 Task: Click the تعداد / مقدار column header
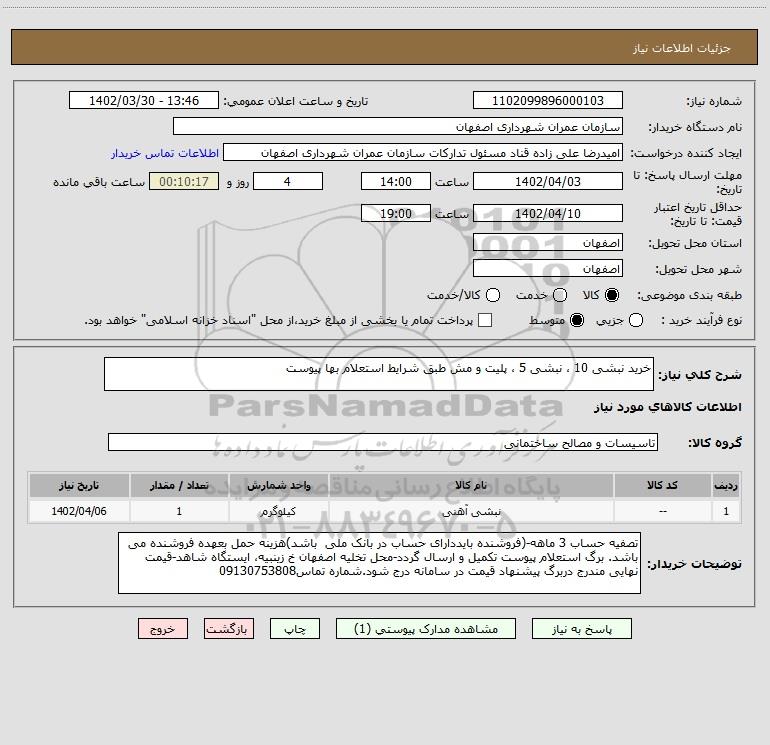click(x=179, y=485)
